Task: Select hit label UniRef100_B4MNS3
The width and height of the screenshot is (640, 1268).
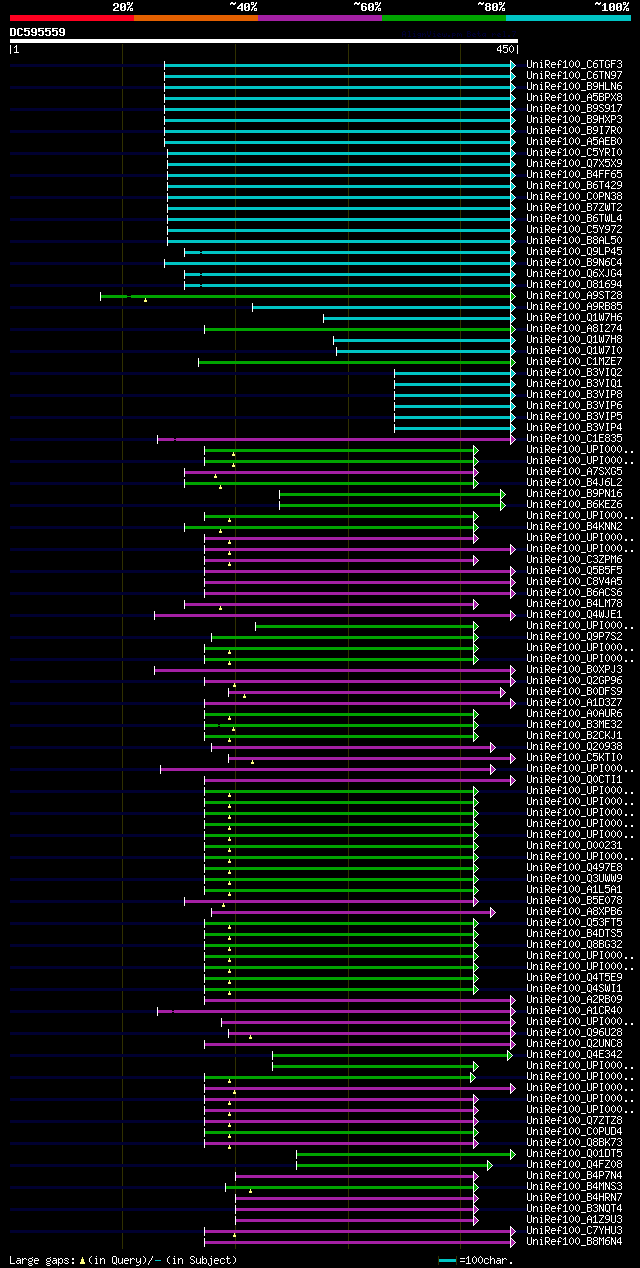Action: point(574,1187)
